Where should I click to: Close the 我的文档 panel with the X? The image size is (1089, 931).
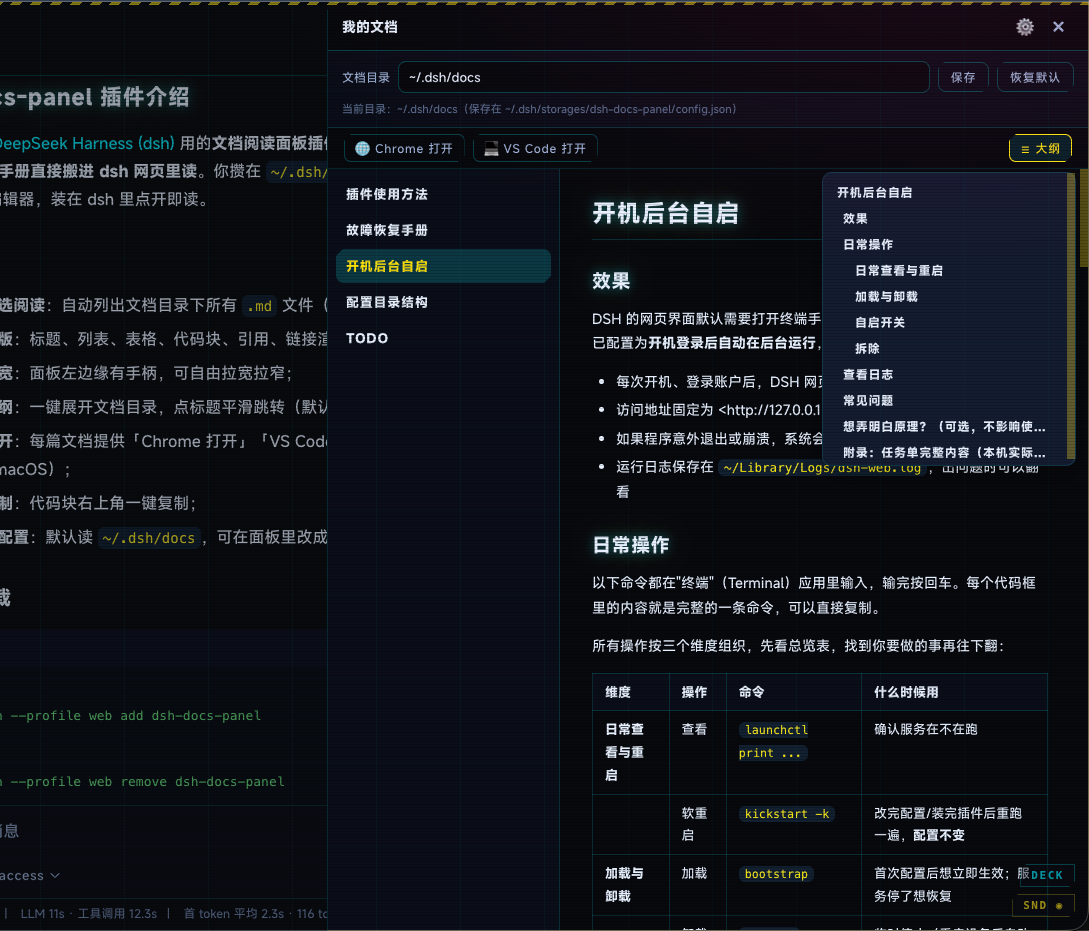[1058, 27]
